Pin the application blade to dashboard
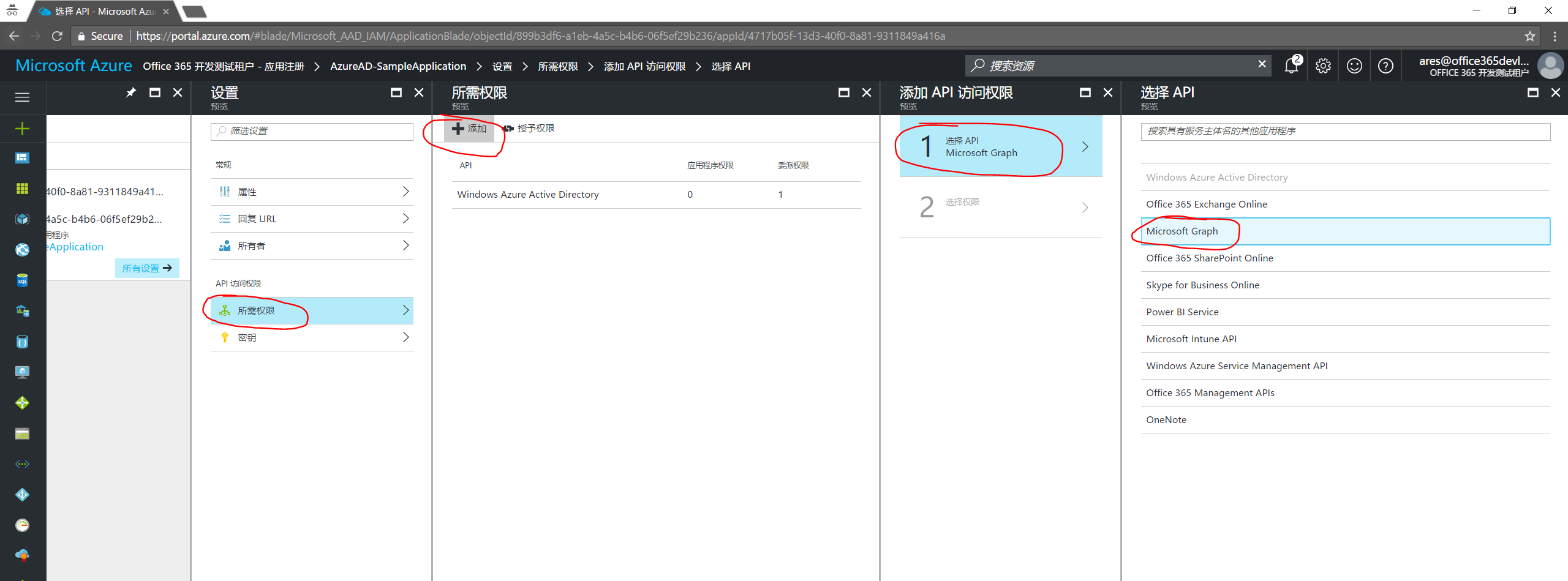Viewport: 1568px width, 581px height. click(x=131, y=92)
